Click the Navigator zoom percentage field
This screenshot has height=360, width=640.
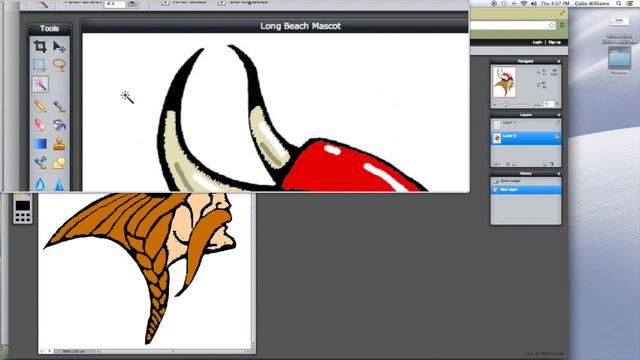(549, 104)
